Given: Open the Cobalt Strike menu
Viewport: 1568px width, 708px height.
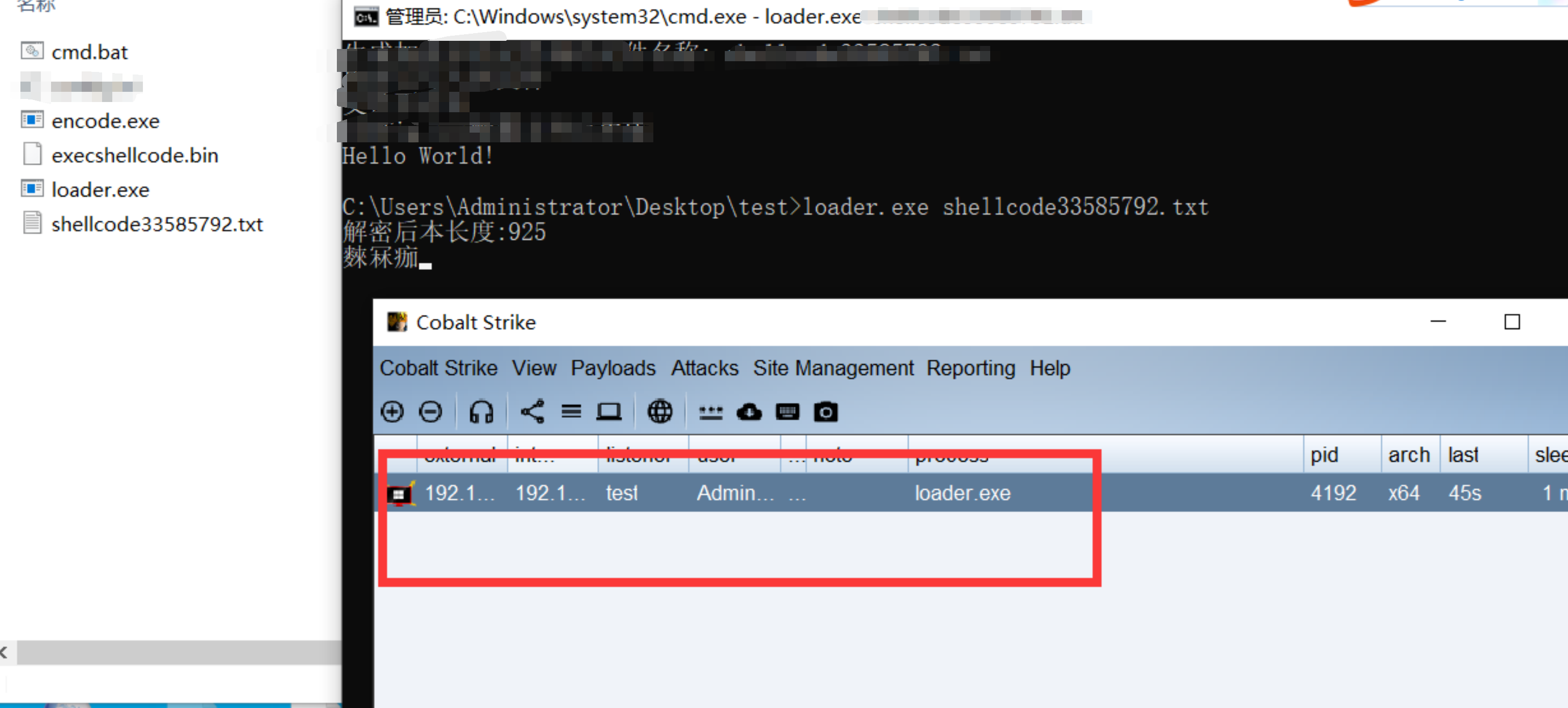Looking at the screenshot, I should click(438, 368).
